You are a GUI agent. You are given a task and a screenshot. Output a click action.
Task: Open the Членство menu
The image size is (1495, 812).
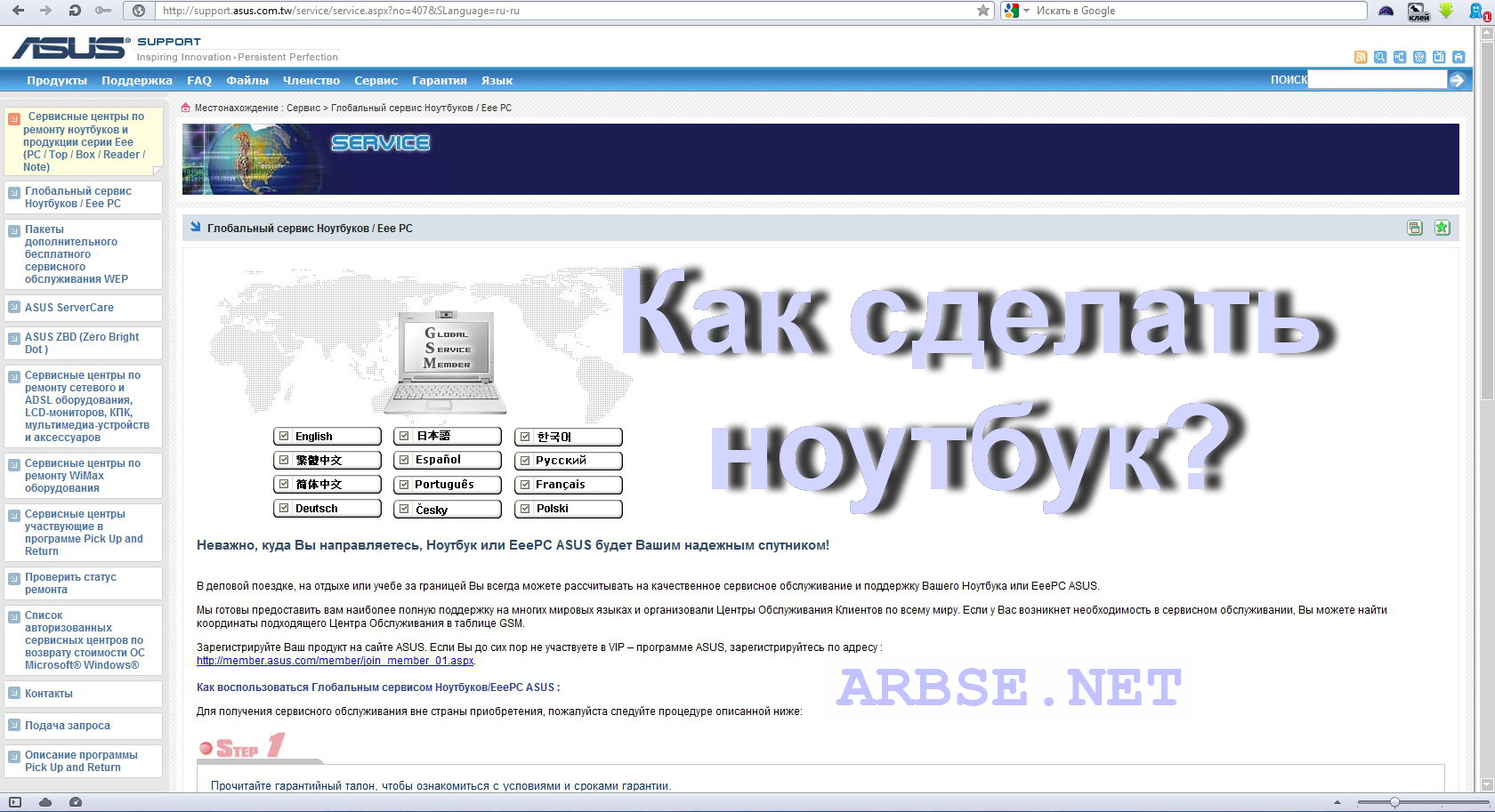click(x=311, y=80)
